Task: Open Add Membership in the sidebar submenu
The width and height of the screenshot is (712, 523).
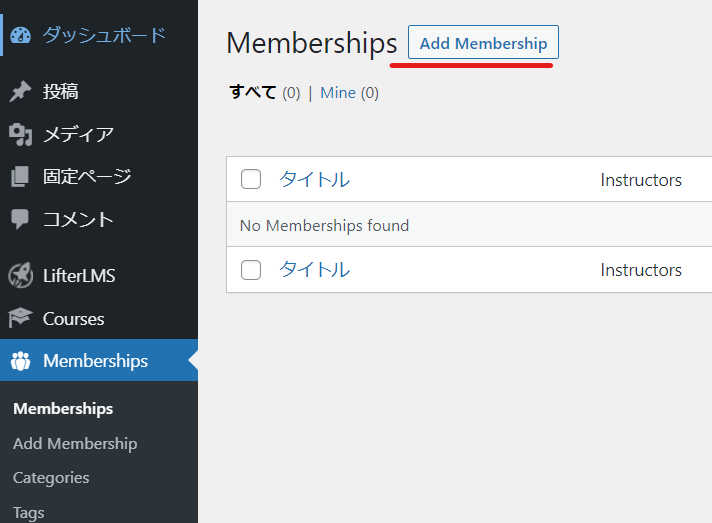Action: [x=75, y=444]
